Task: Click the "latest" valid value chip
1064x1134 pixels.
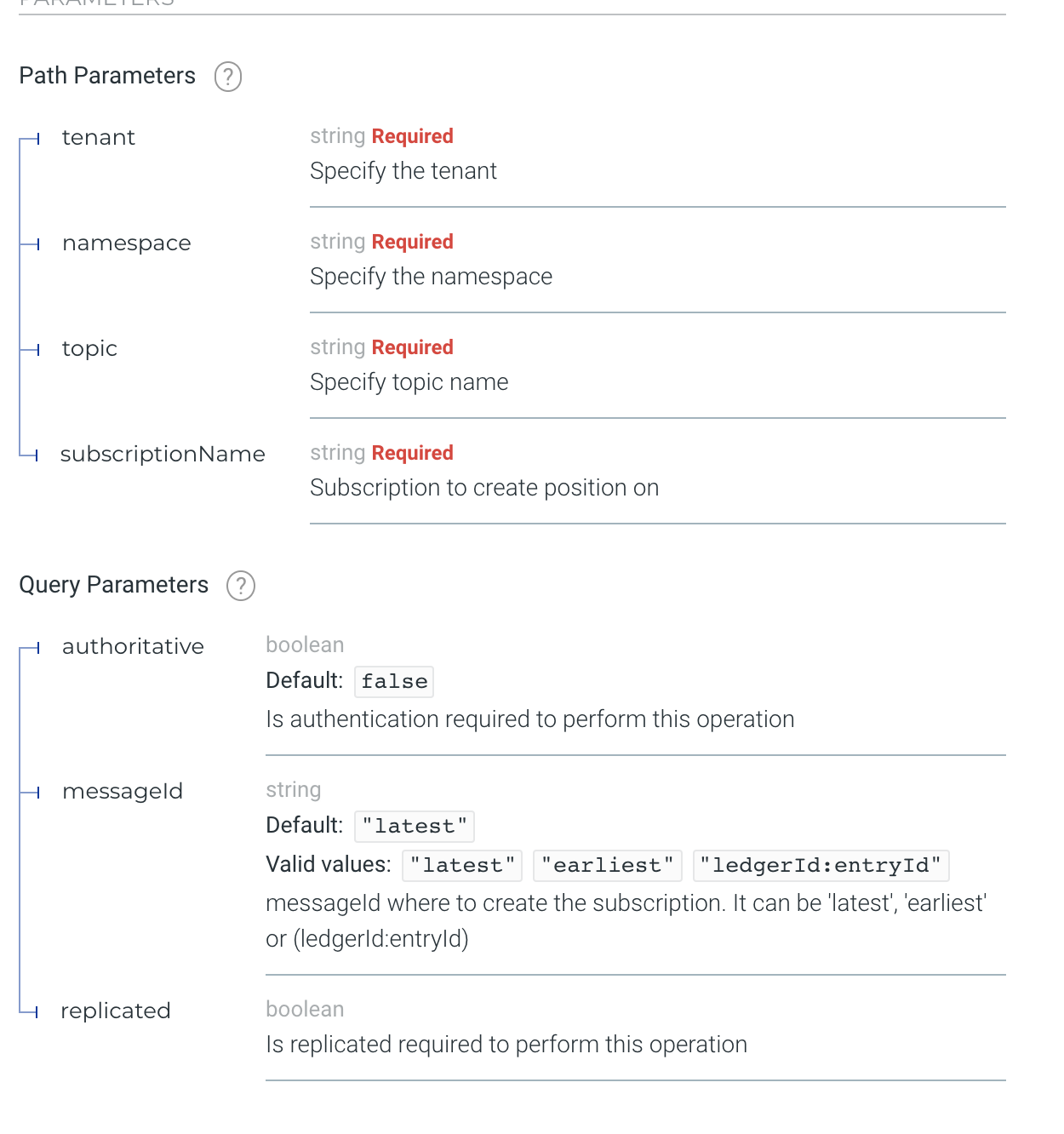Action: click(x=462, y=866)
